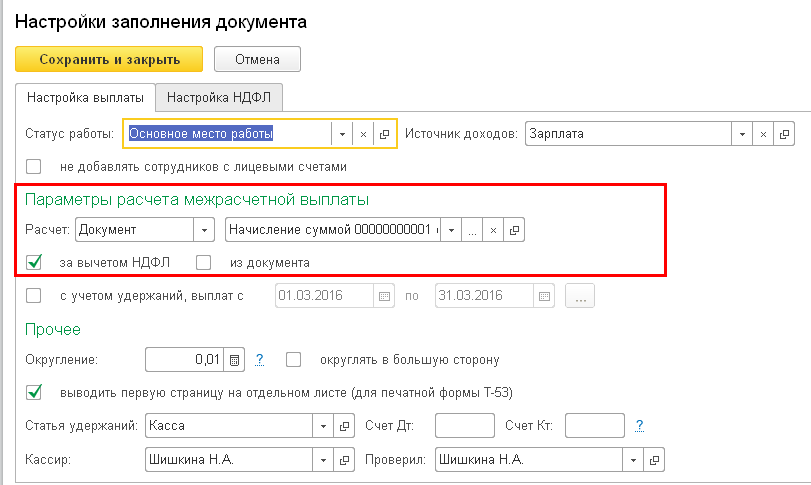The height and width of the screenshot is (485, 811).
Task: Open the Статус работы item via open icon
Action: click(385, 134)
